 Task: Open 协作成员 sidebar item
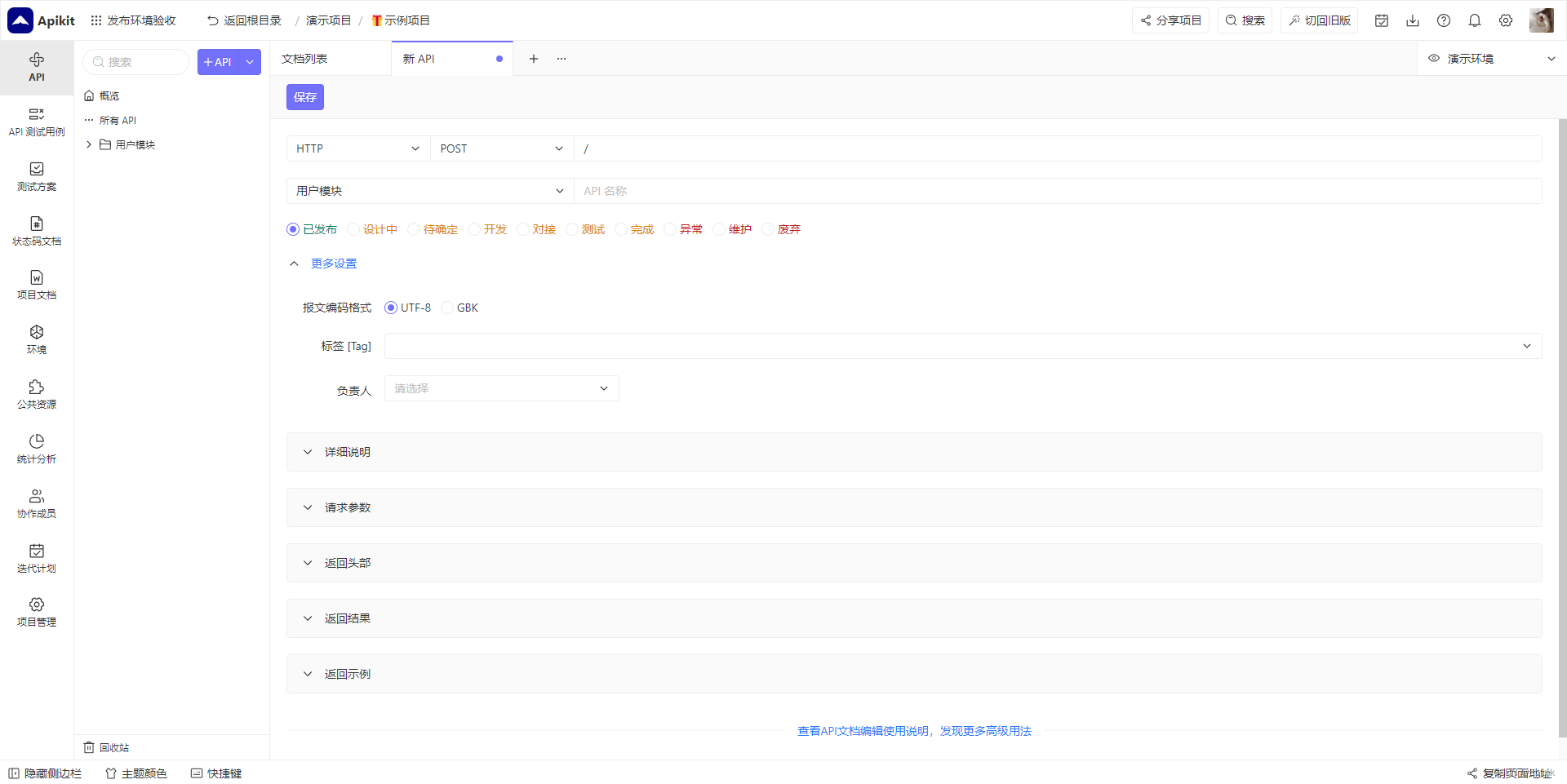tap(37, 504)
